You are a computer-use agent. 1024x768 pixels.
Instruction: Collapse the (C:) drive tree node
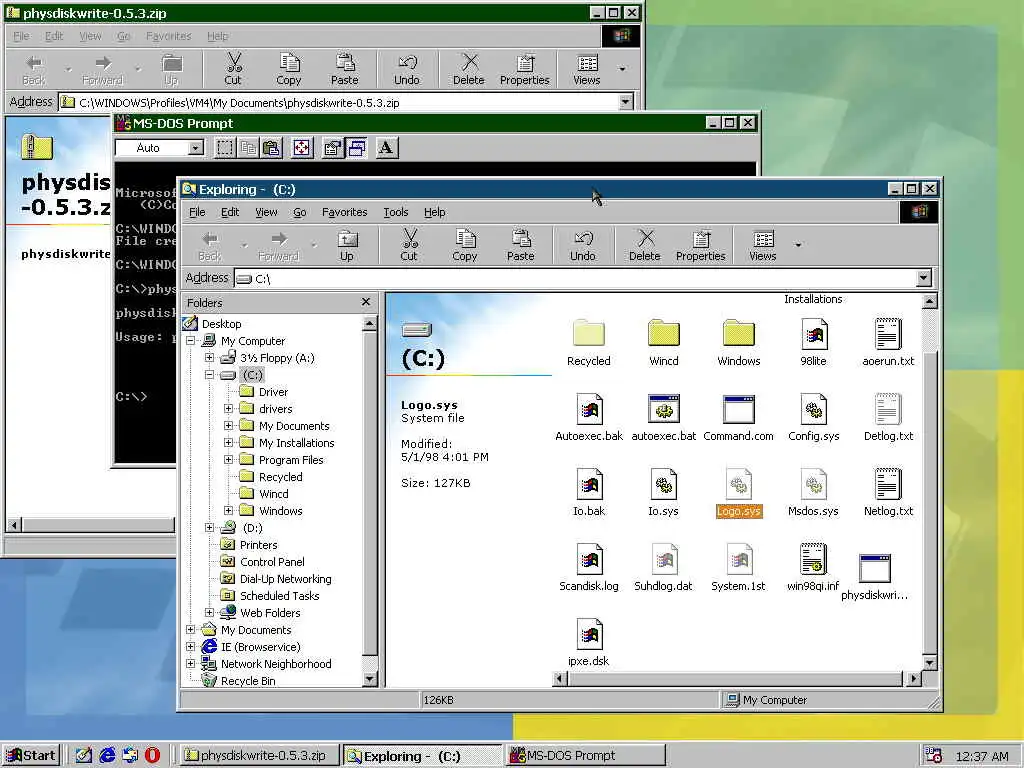209,375
